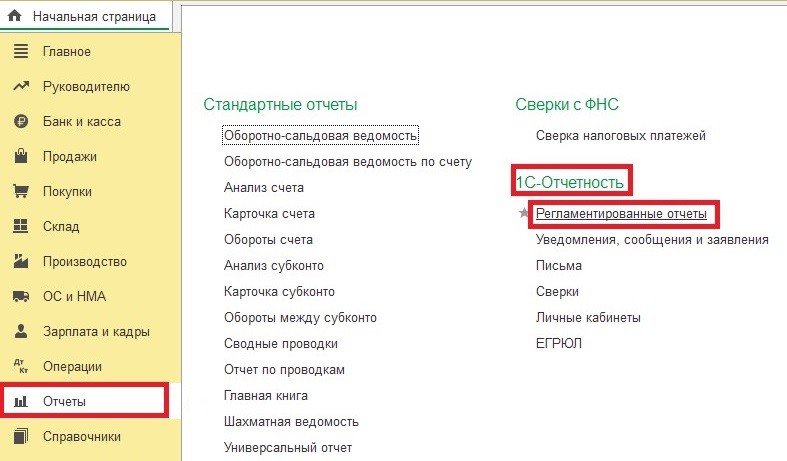Open Обороты между субконто report

pyautogui.click(x=300, y=317)
